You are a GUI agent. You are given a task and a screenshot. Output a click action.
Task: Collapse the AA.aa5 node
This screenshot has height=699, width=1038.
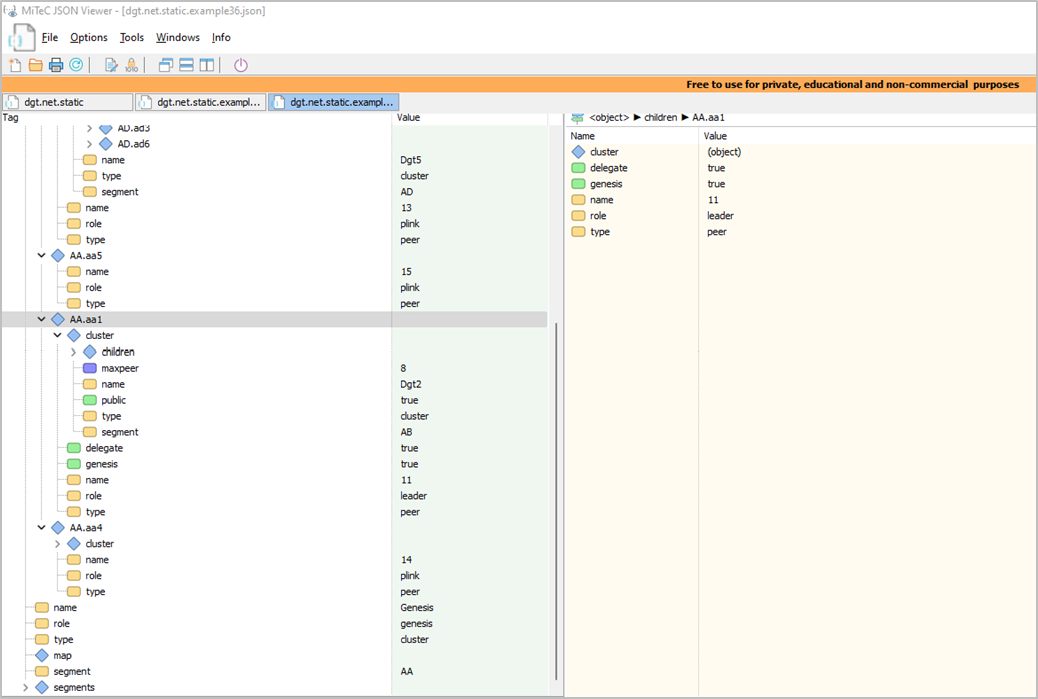(42, 256)
